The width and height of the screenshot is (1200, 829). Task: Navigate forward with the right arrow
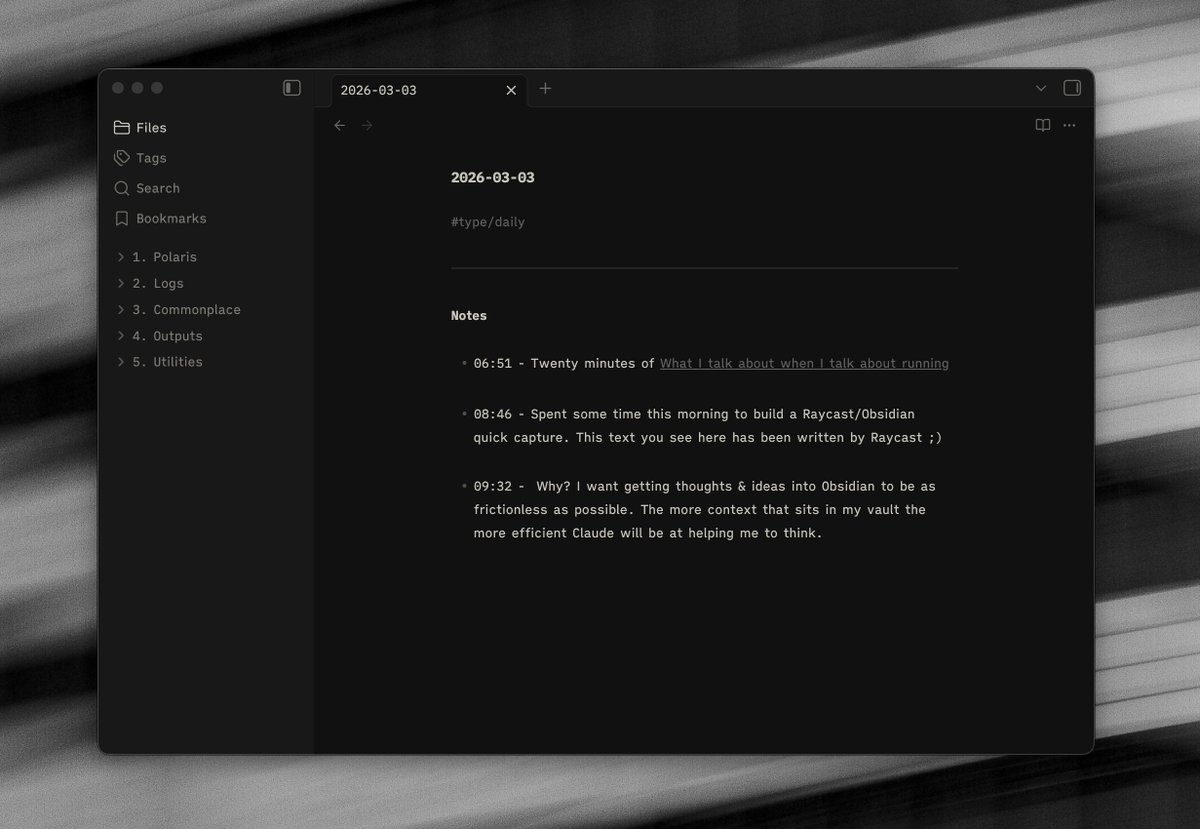coord(367,125)
